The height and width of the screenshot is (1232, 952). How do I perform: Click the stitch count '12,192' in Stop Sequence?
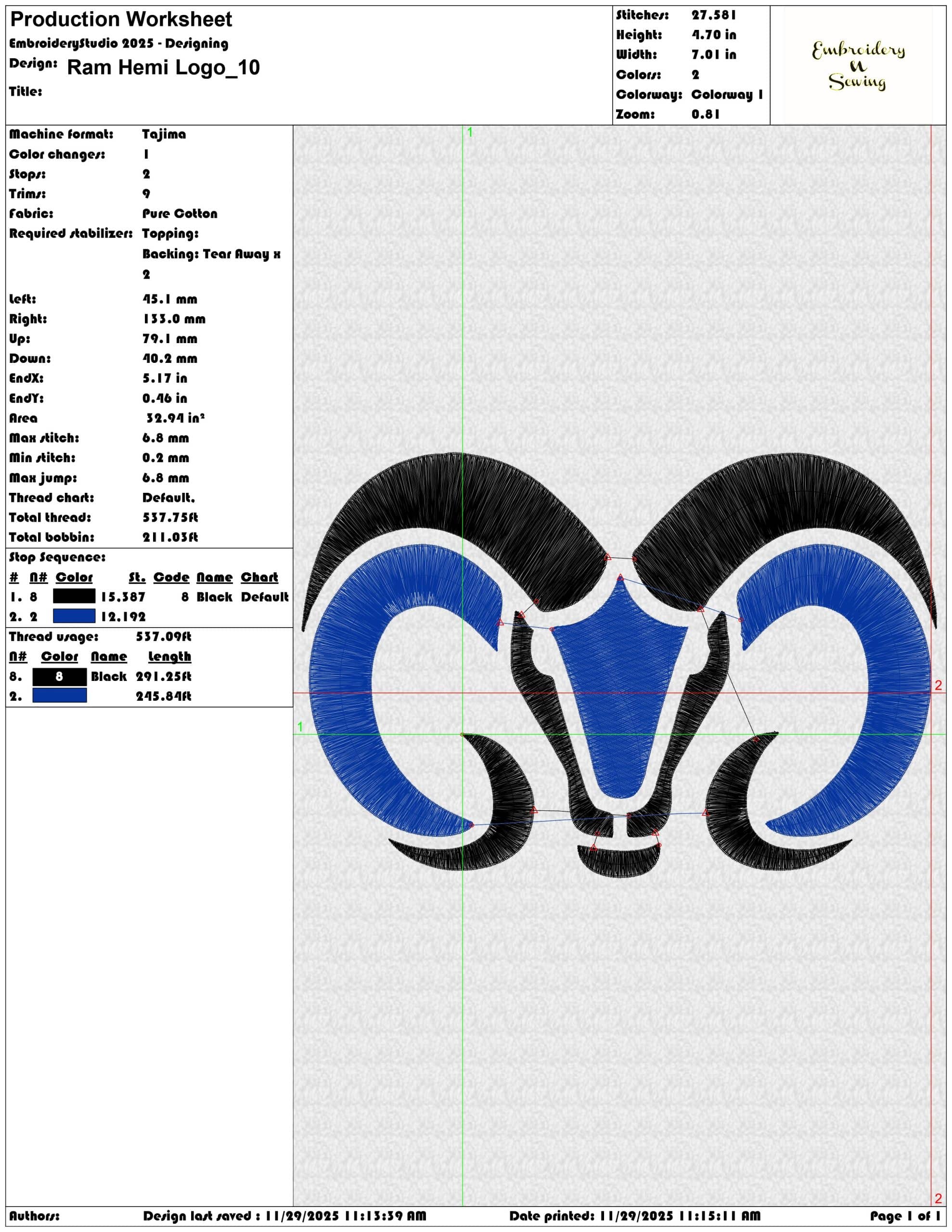pos(123,616)
